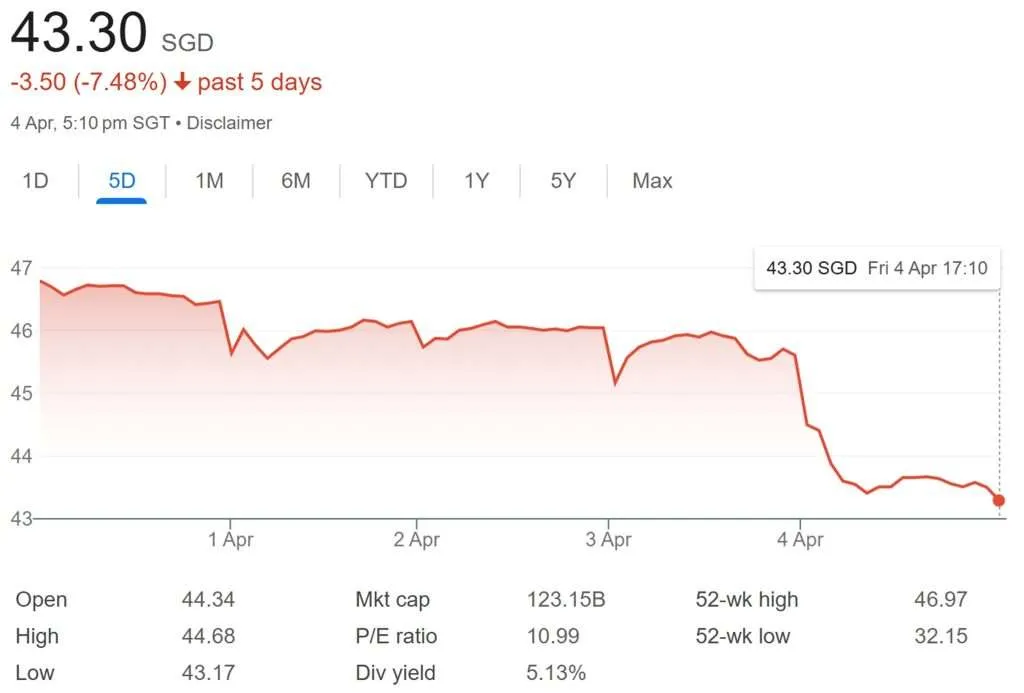The height and width of the screenshot is (693, 1024).
Task: Click the Div yield label
Action: pos(395,672)
